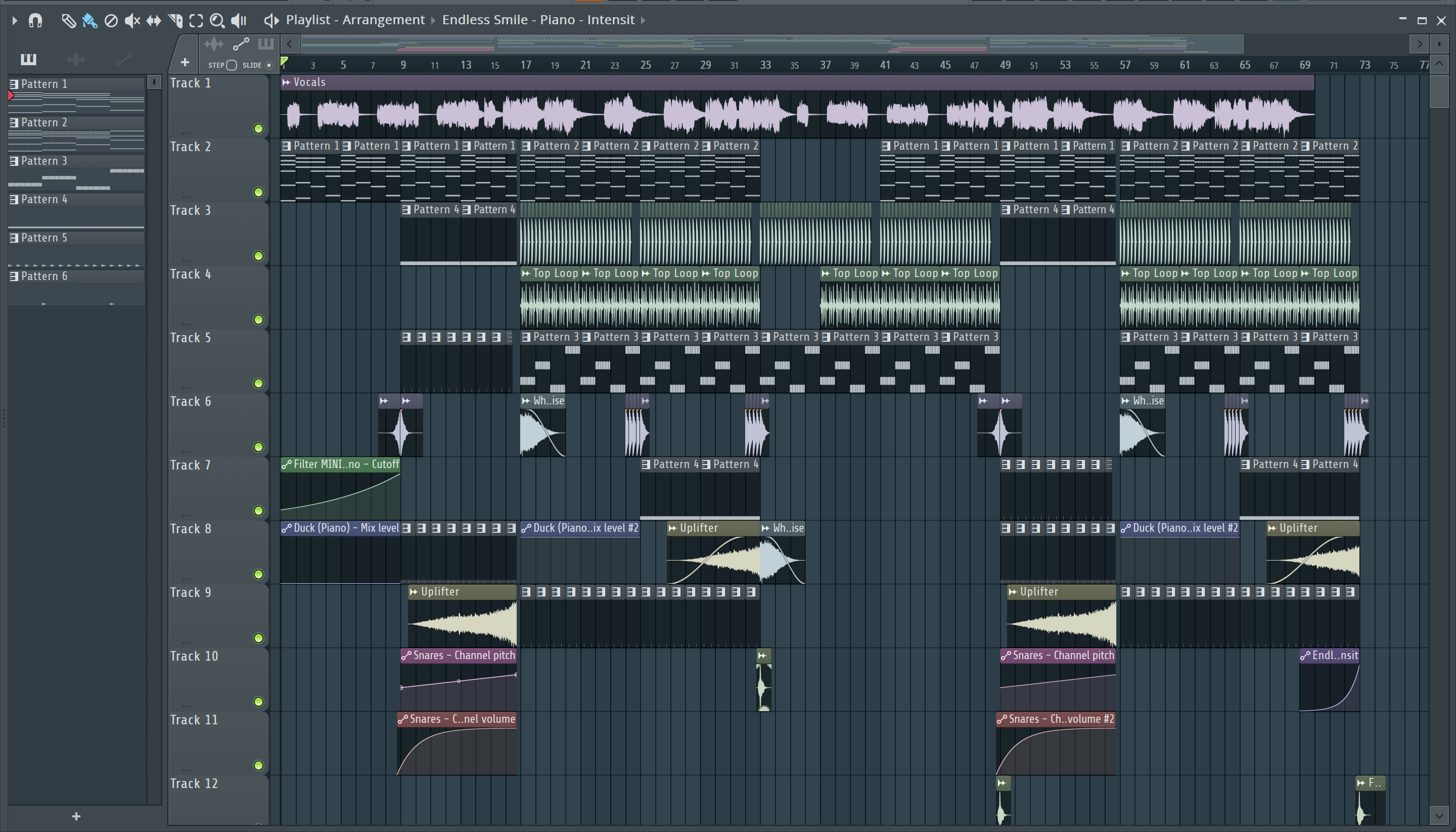Screen dimensions: 1456x832
Task: Click the playlist vertical scrollbar thumb
Action: 1438,91
